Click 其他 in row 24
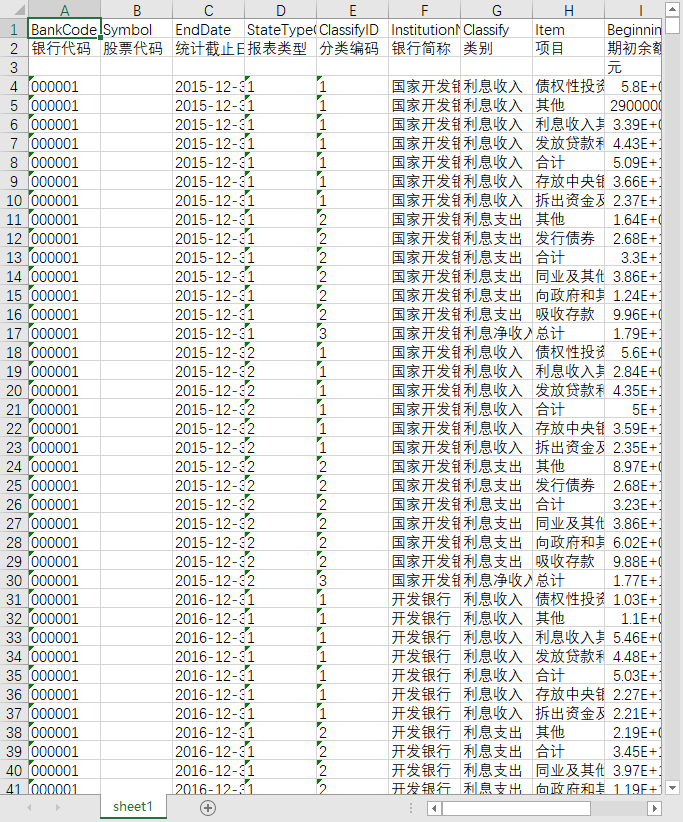This screenshot has width=683, height=822. [568, 467]
